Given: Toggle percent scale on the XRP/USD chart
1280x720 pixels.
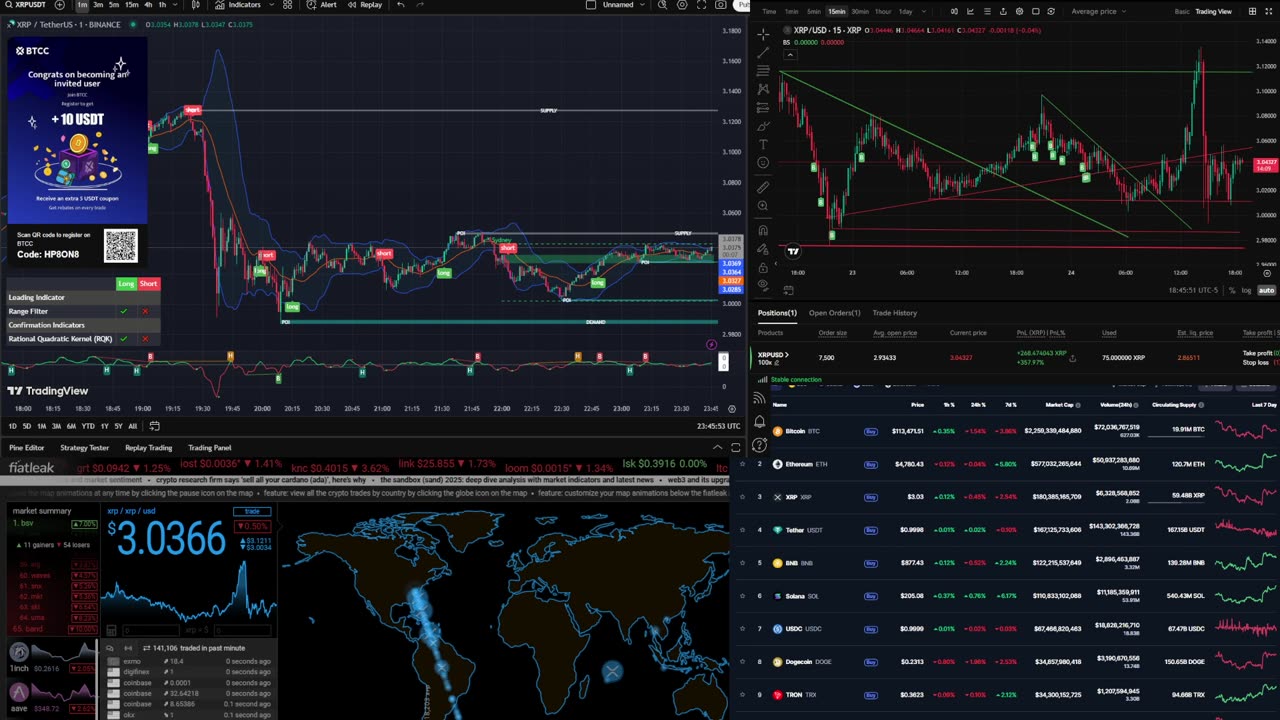Looking at the screenshot, I should click(1232, 290).
